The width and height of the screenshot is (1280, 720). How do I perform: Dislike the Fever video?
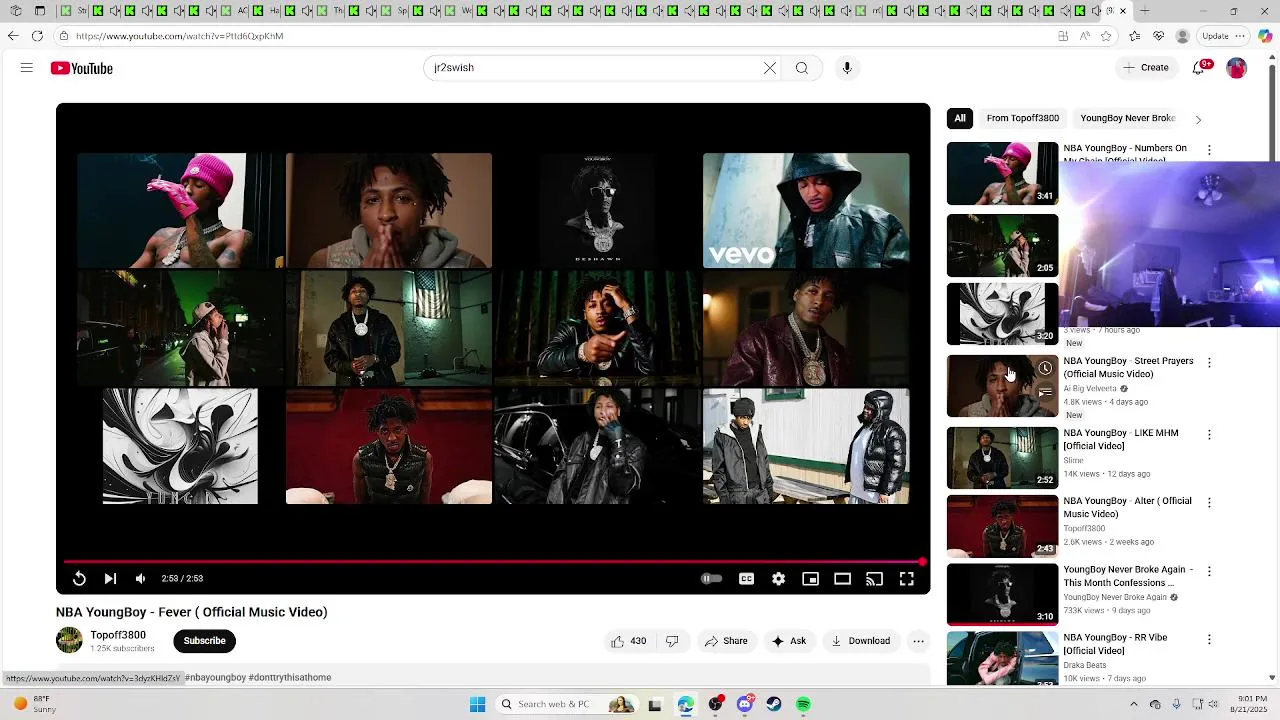672,641
